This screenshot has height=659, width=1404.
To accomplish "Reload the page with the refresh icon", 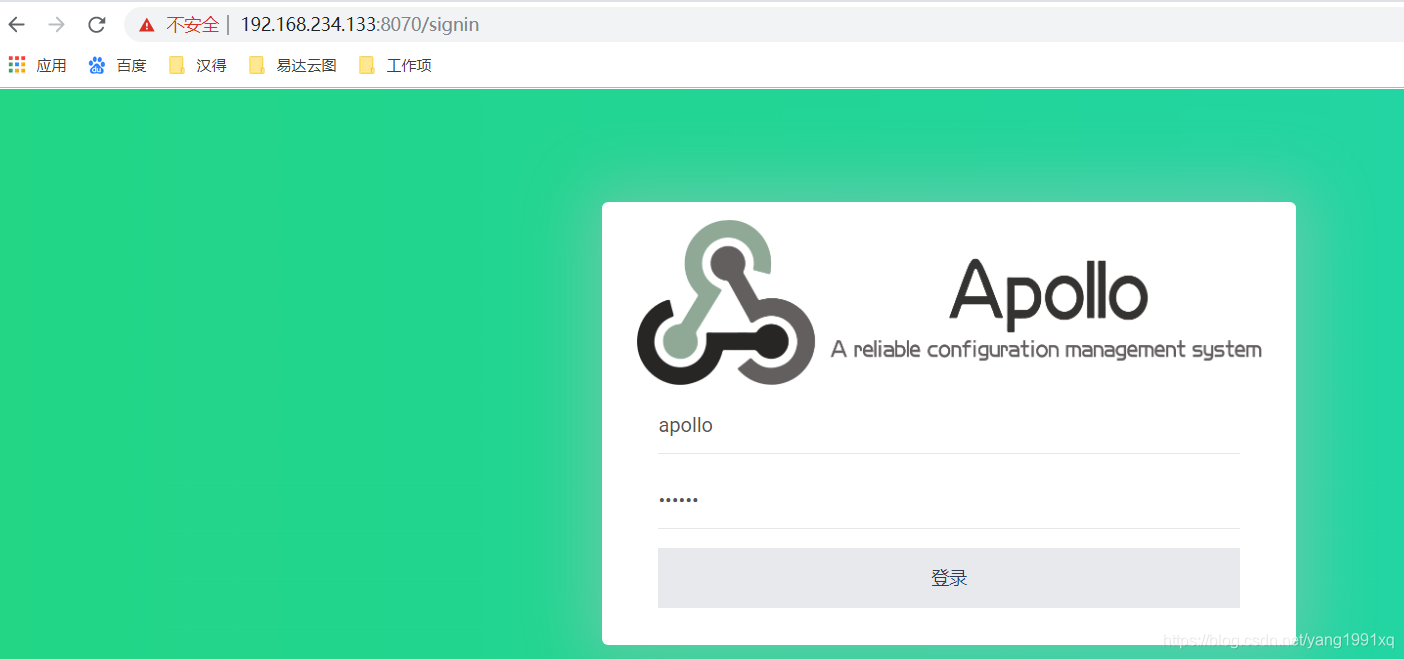I will [97, 25].
